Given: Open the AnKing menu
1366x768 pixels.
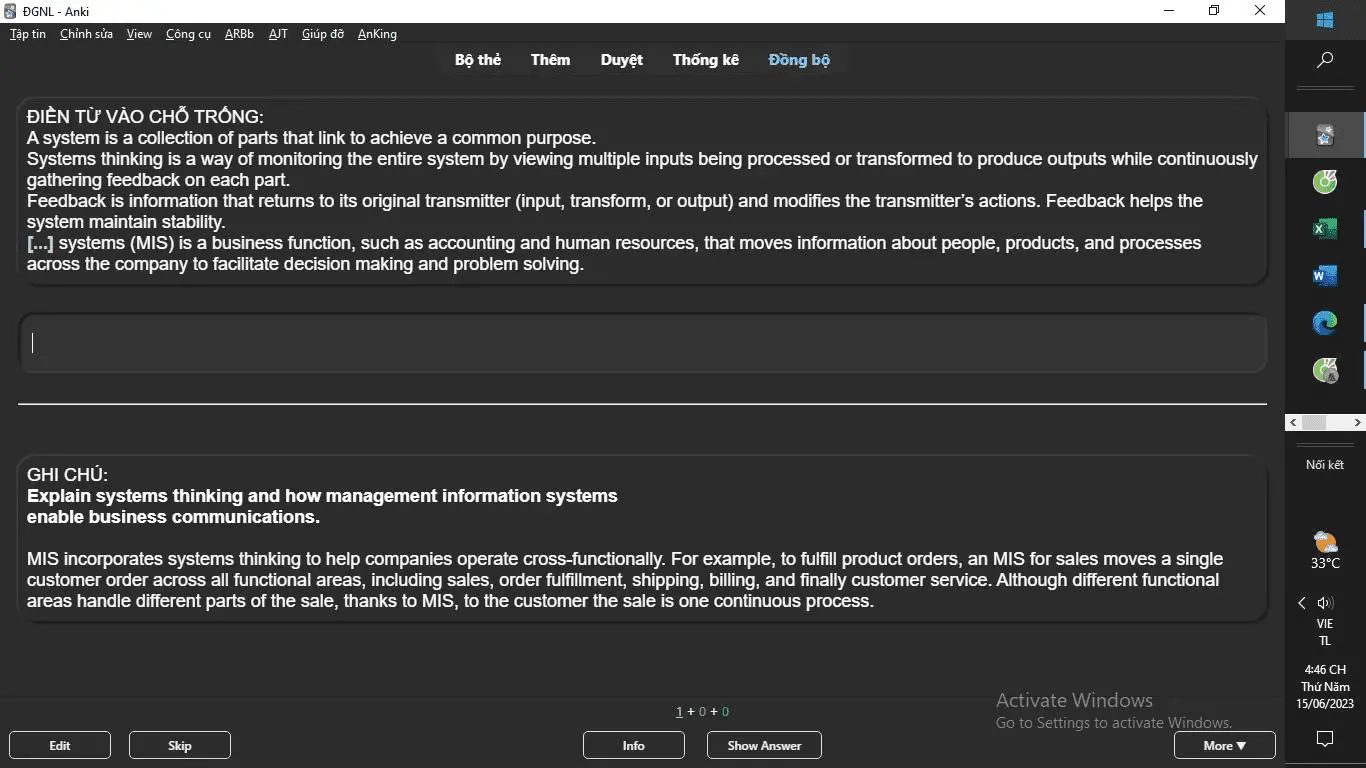Looking at the screenshot, I should pyautogui.click(x=377, y=34).
